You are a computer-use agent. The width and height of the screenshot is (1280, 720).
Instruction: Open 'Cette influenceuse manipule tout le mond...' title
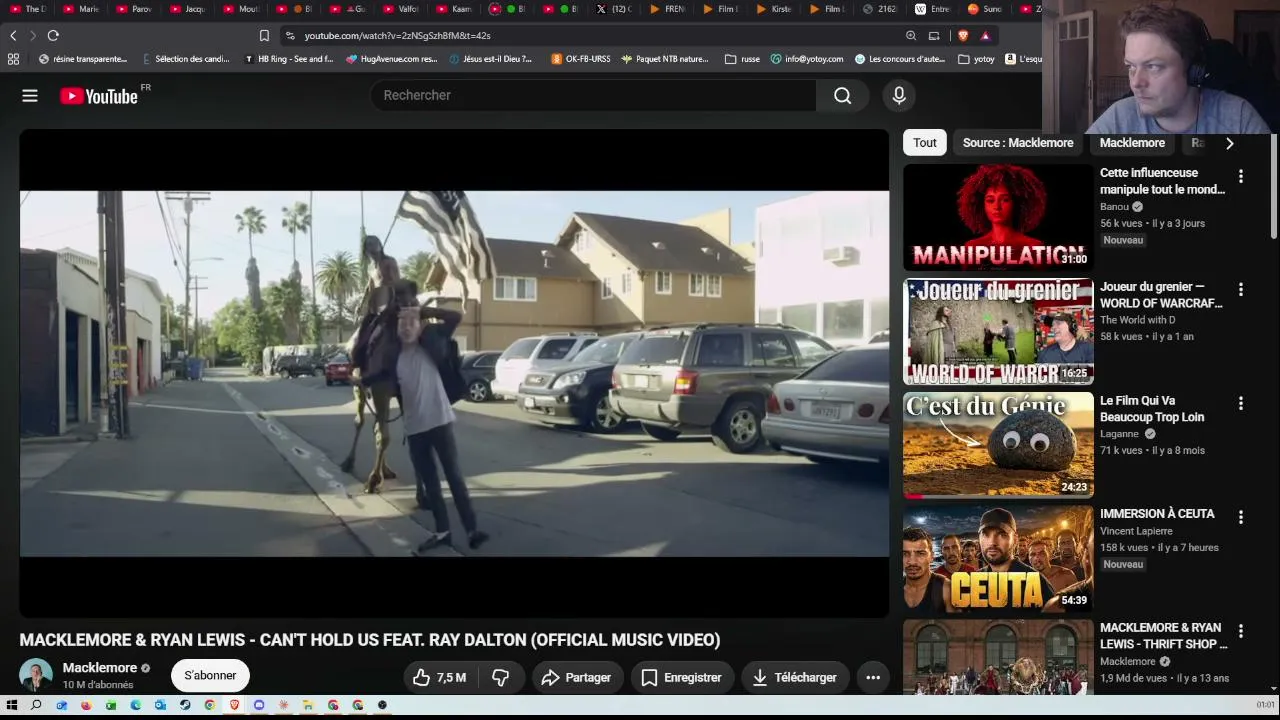1162,181
